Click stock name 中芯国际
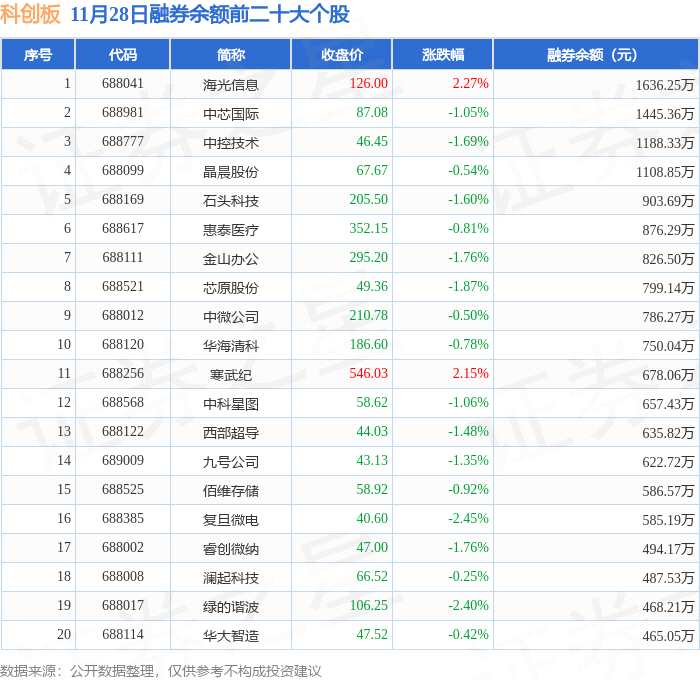This screenshot has height=680, width=700. click(231, 114)
